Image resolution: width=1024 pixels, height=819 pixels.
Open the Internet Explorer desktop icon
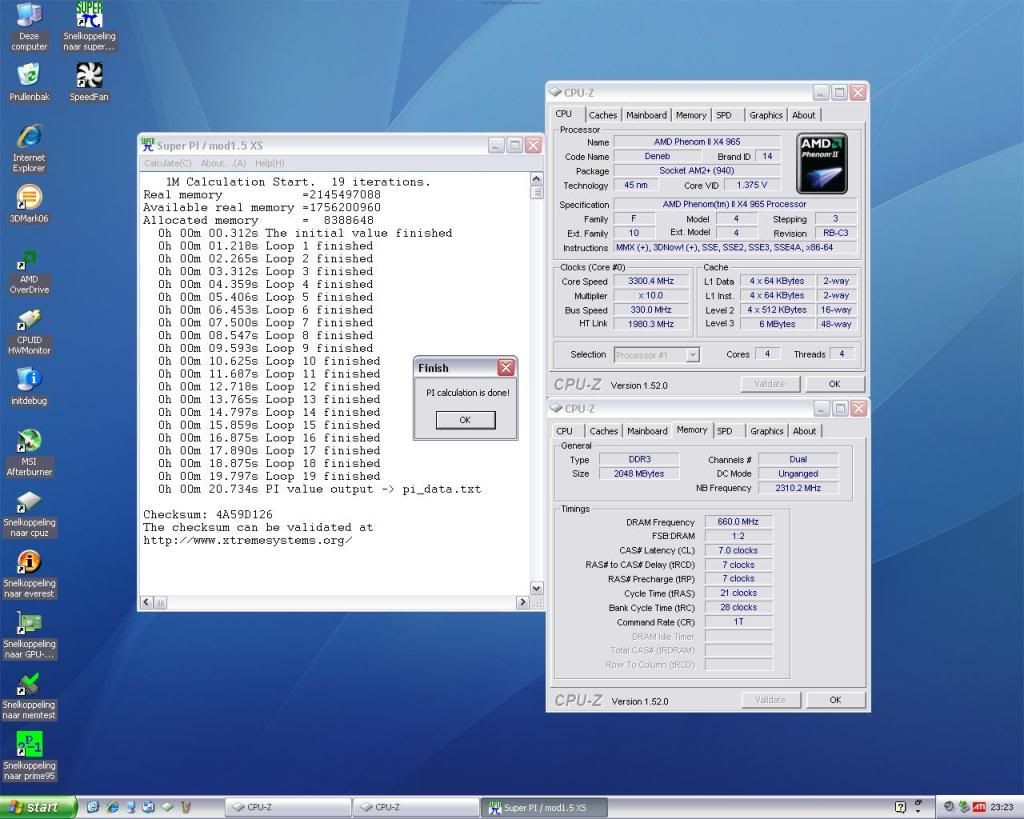point(29,137)
